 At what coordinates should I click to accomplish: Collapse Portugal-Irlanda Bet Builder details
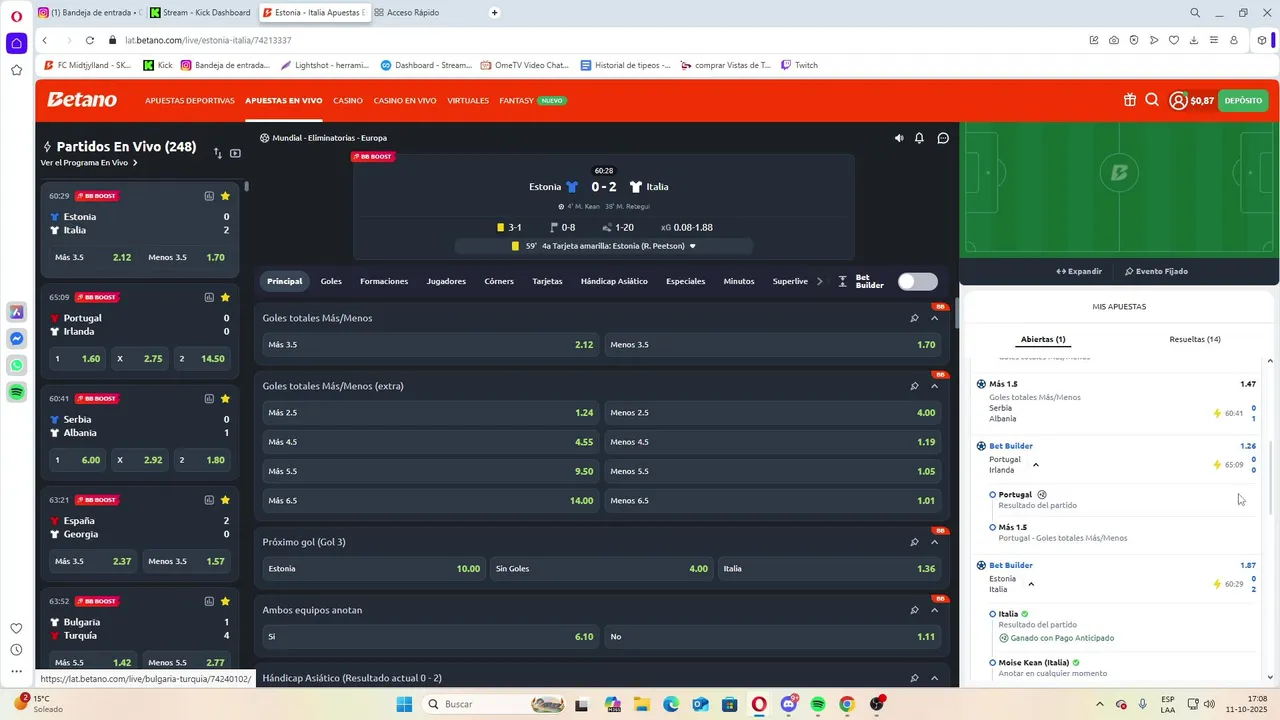1036,465
